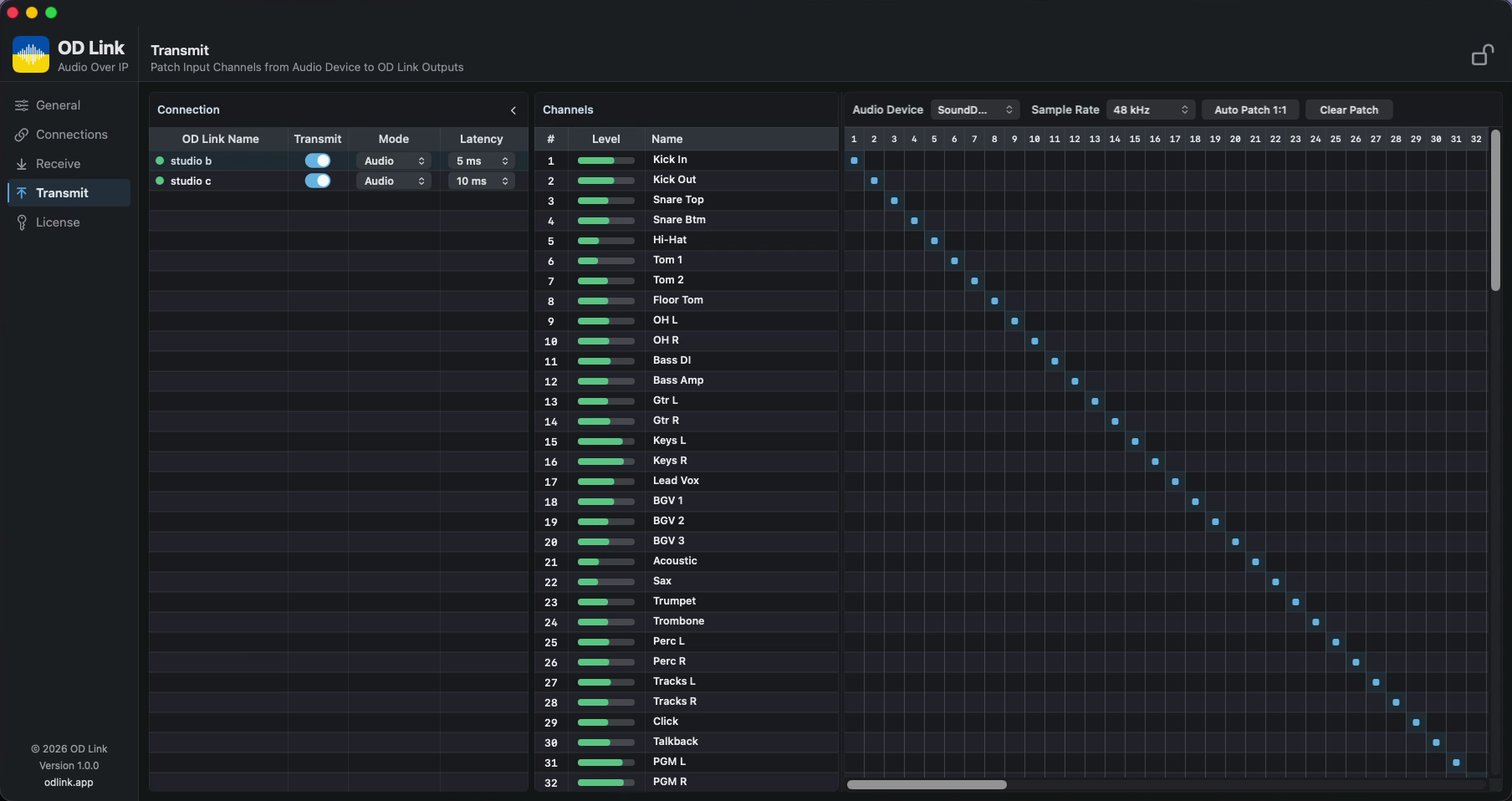Open Mode dropdown for studio c
Viewport: 1512px width, 801px height.
coord(394,181)
